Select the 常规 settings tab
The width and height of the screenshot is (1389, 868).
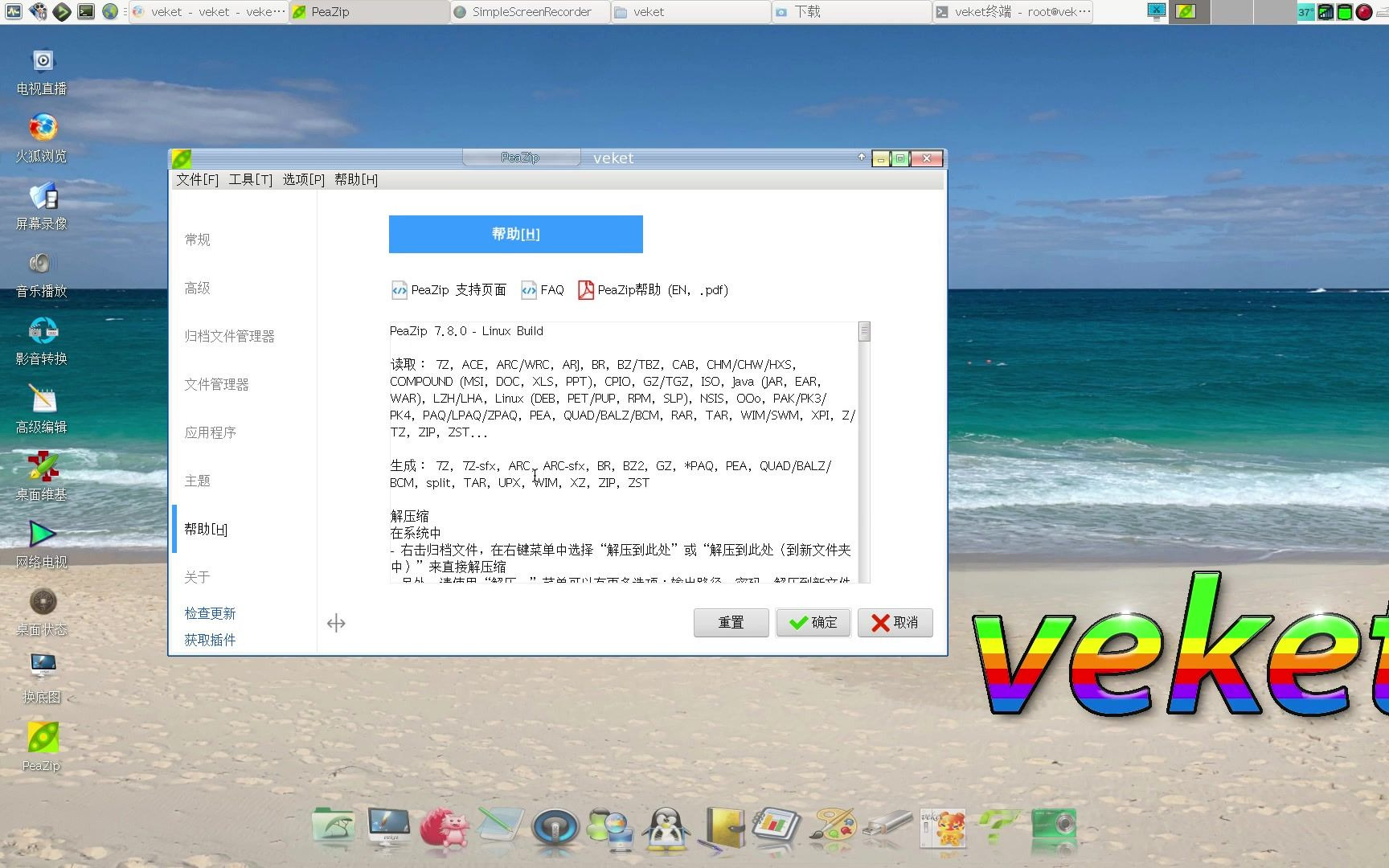pyautogui.click(x=198, y=240)
